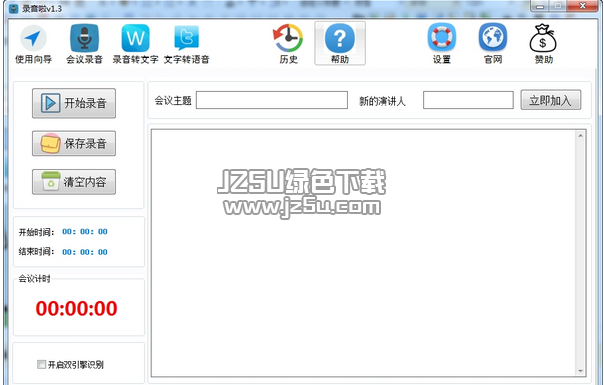The height and width of the screenshot is (385, 604).
Task: Clear content with 清空内容 button
Action: [74, 182]
